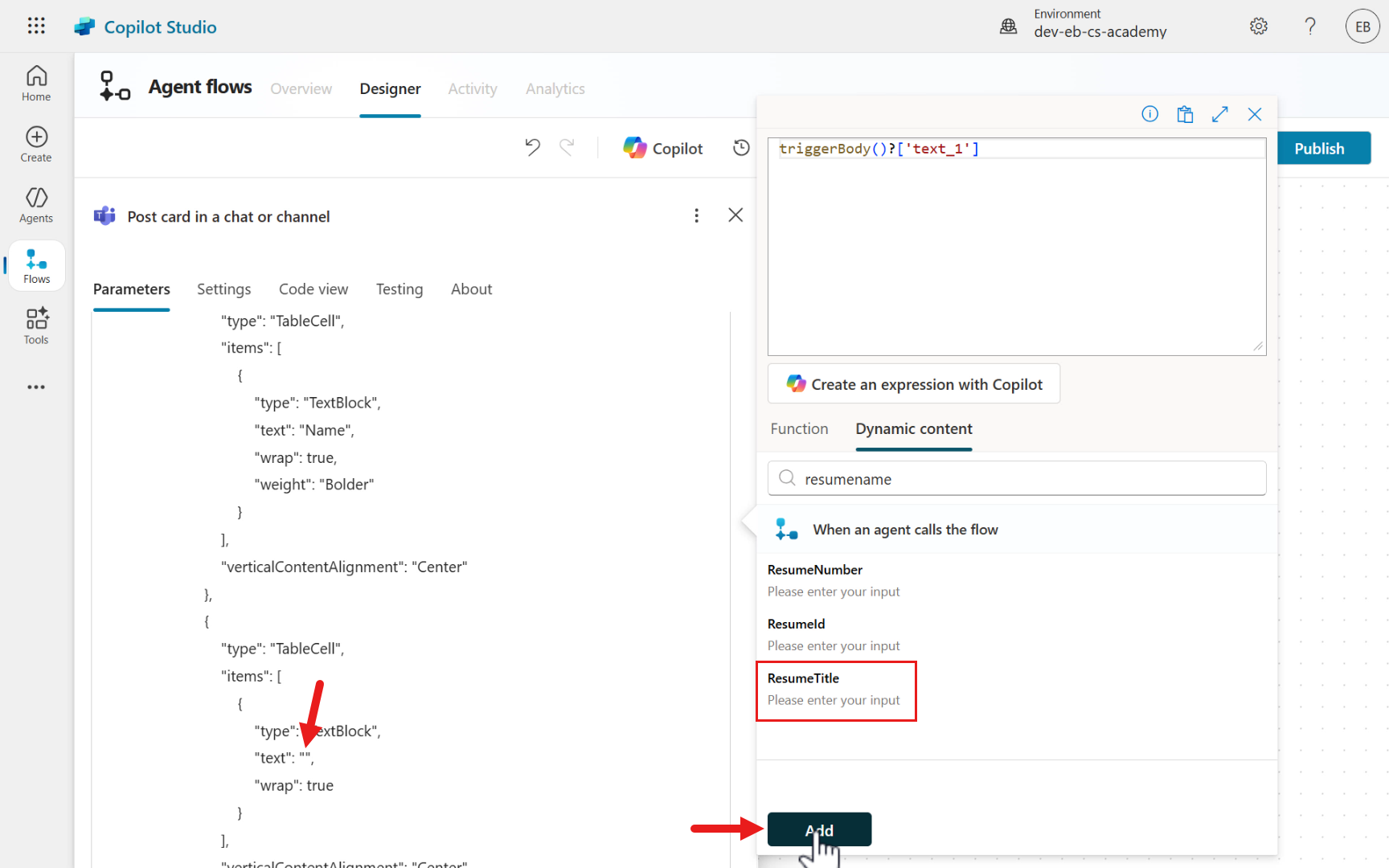
Task: Open Agents in the left sidebar
Action: click(x=36, y=205)
